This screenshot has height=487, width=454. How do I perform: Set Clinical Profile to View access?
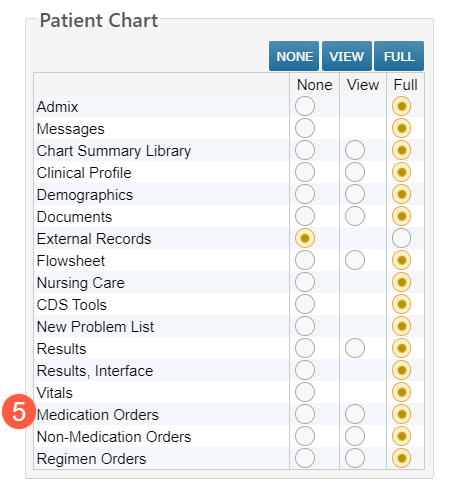[x=355, y=172]
